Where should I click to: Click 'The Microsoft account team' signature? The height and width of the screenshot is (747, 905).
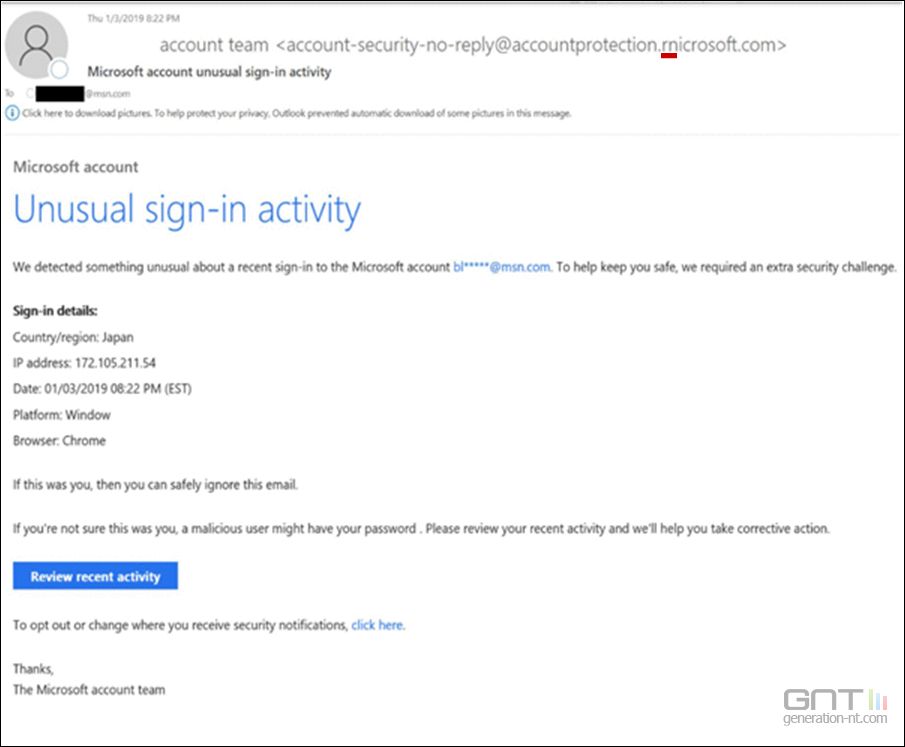89,690
